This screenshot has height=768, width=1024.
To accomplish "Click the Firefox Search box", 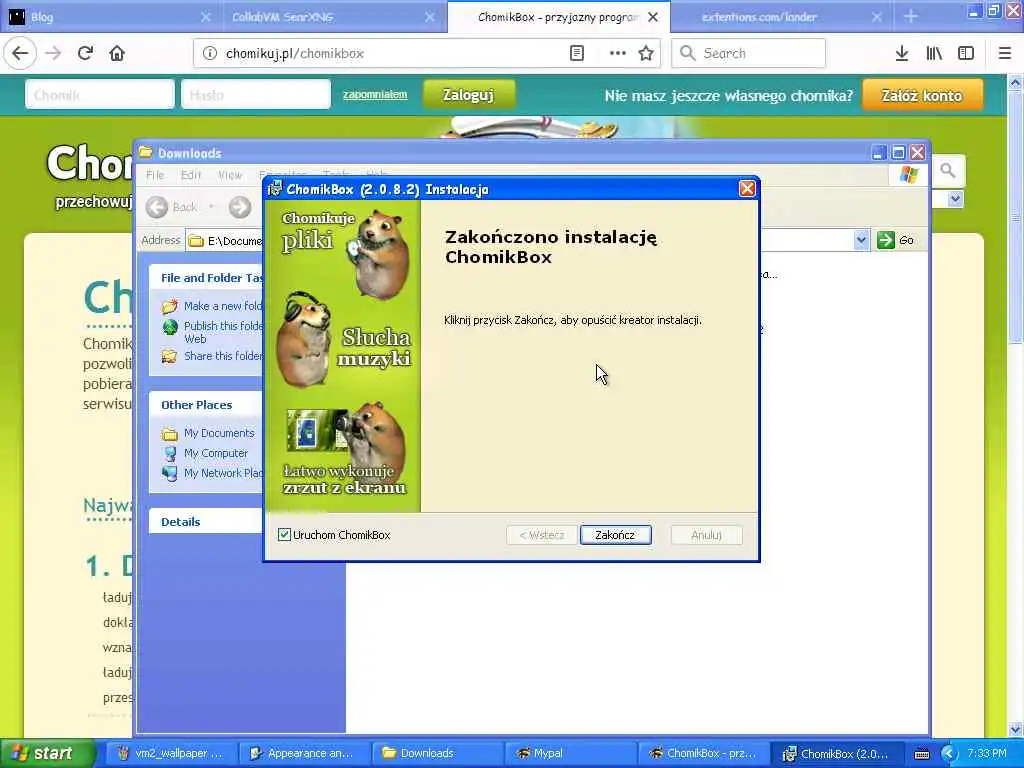I will pyautogui.click(x=748, y=53).
